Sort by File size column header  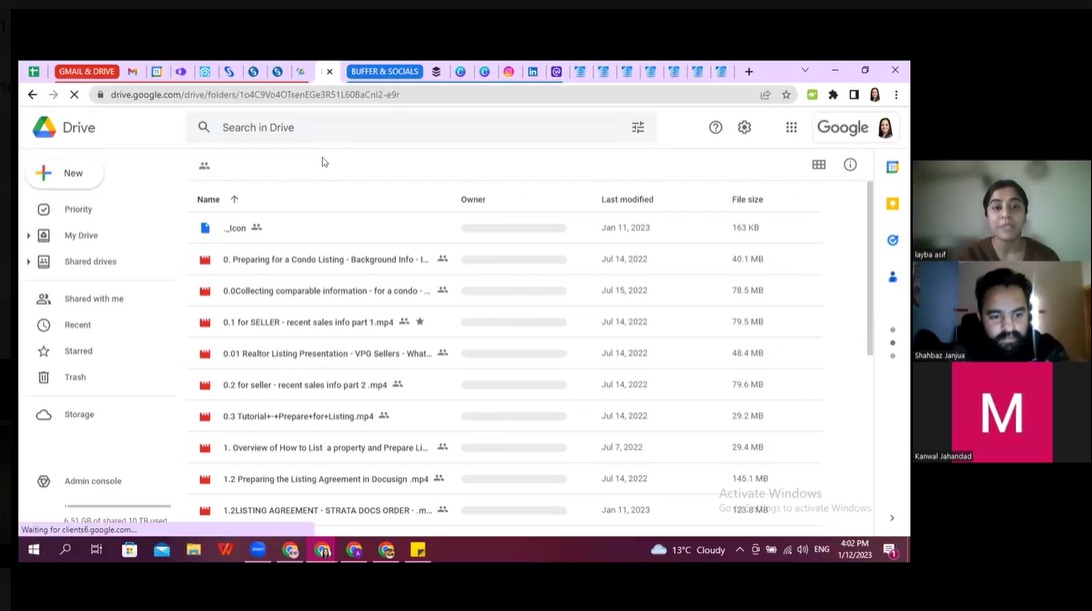pos(747,199)
